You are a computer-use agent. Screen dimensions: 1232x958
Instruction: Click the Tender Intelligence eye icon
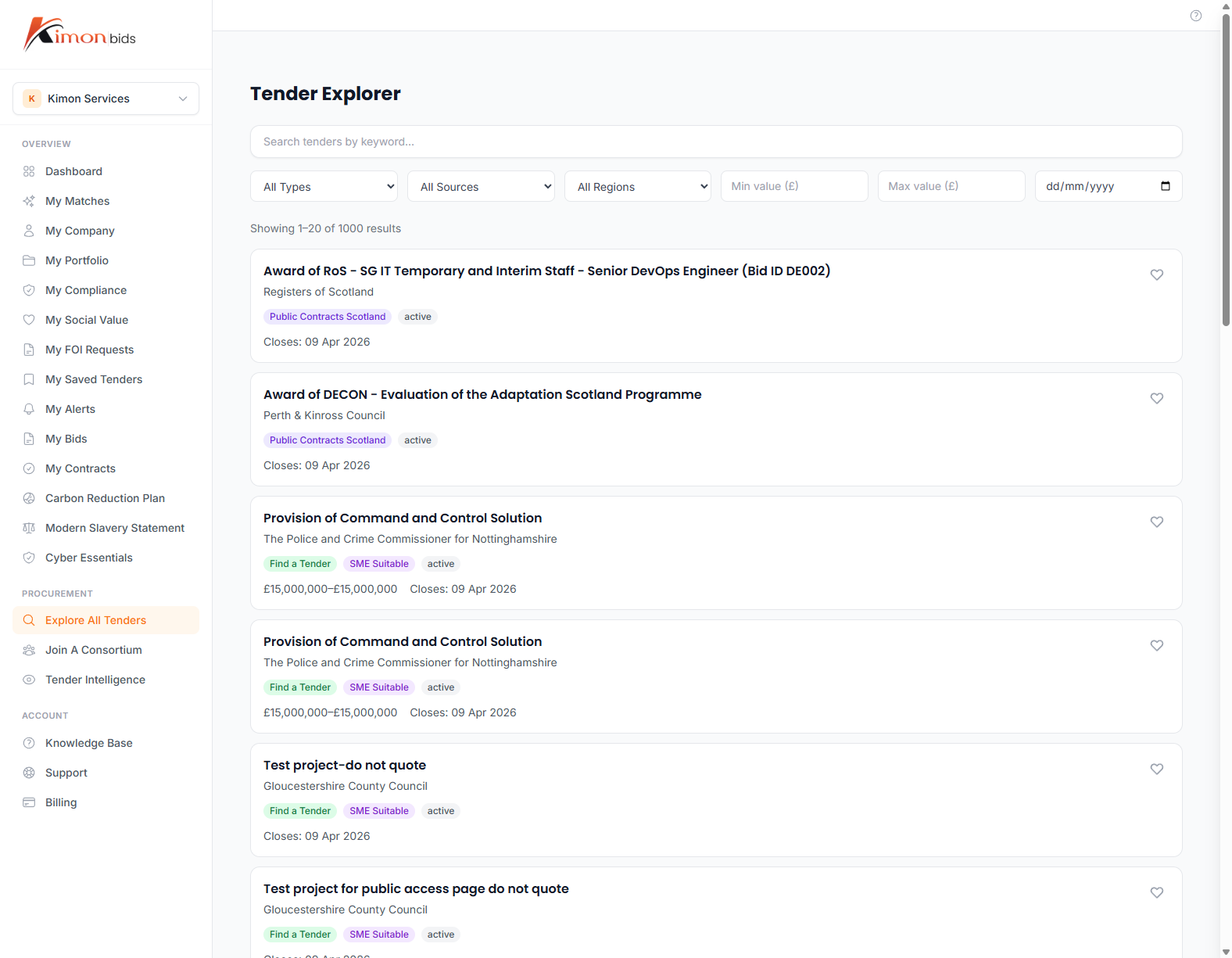click(29, 680)
